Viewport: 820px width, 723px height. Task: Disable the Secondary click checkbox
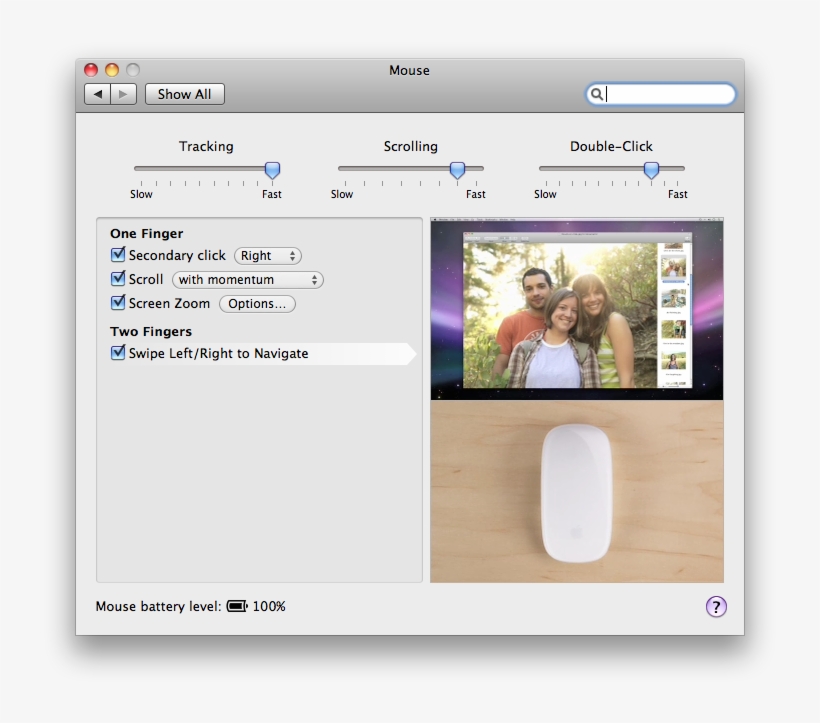(x=118, y=255)
